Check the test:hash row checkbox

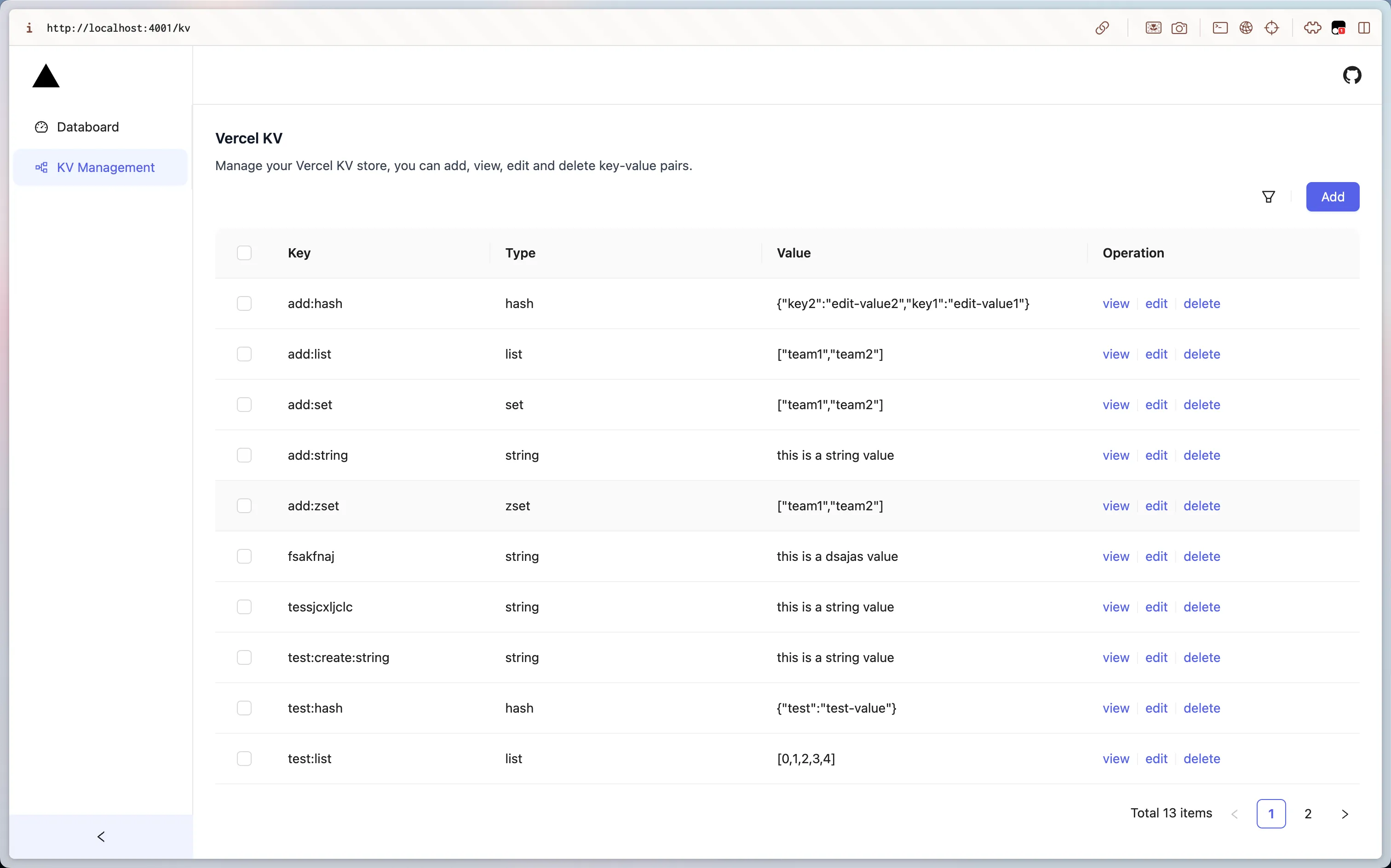pyautogui.click(x=244, y=708)
